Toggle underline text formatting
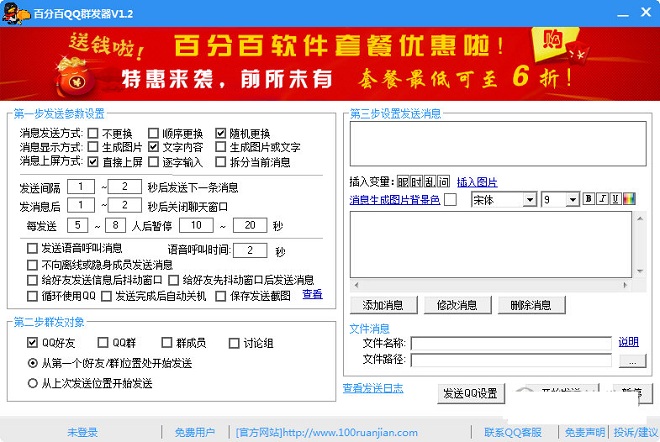 tap(615, 199)
